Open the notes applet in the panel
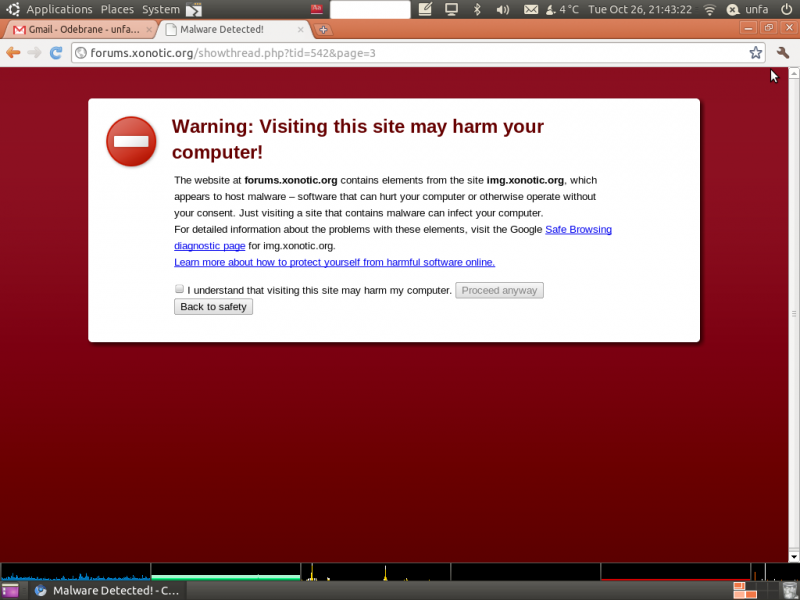Image resolution: width=800 pixels, height=600 pixels. pyautogui.click(x=425, y=9)
